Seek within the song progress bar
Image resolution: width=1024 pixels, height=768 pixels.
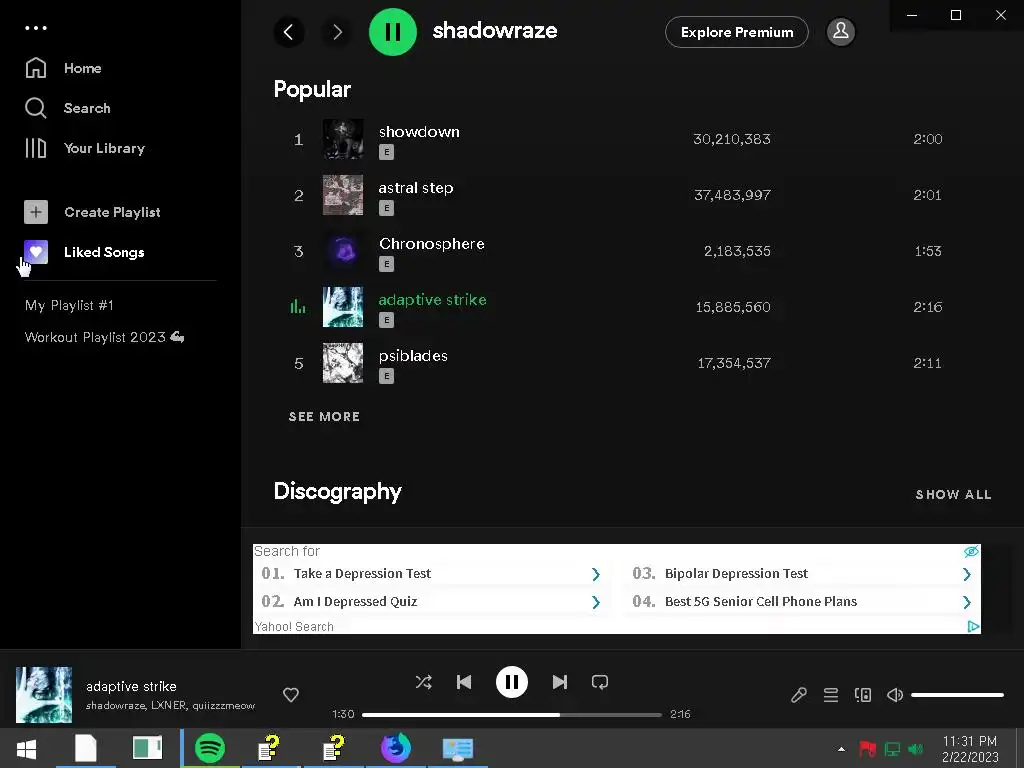tap(511, 714)
